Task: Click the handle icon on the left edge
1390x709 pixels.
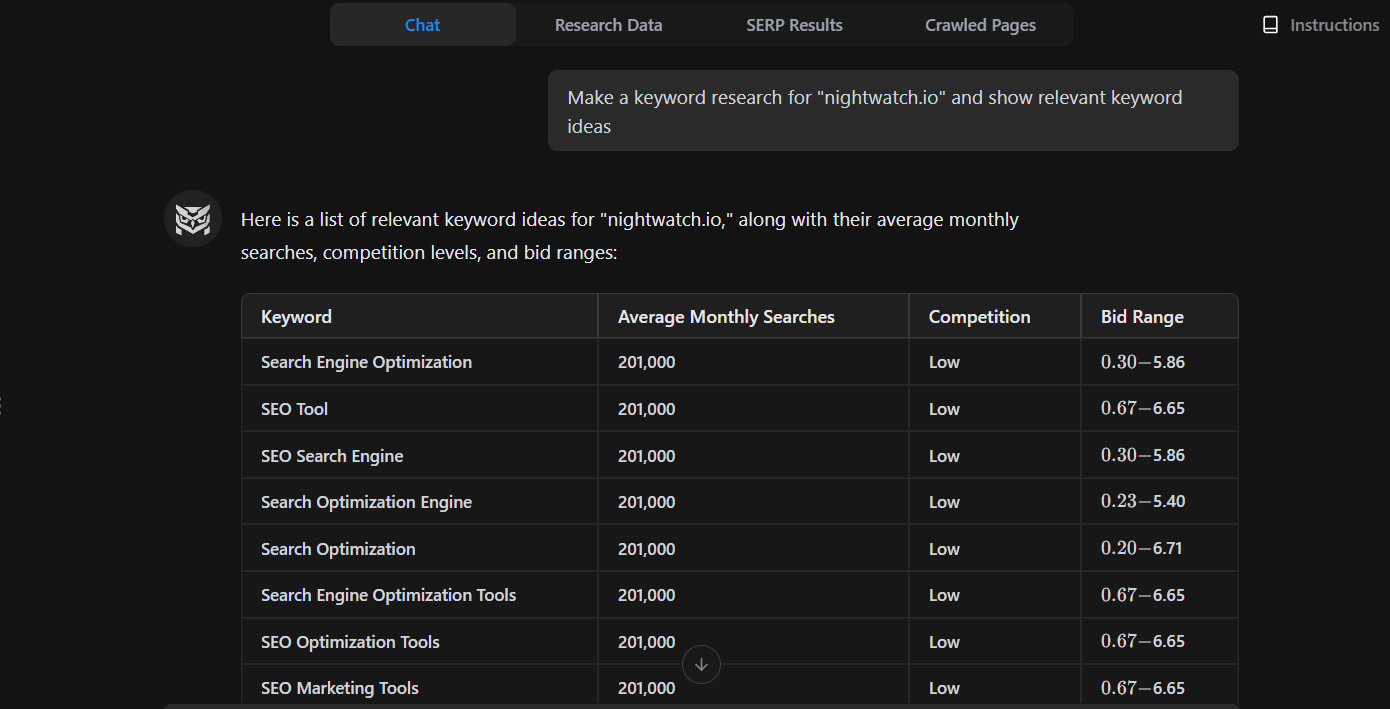Action: tap(3, 405)
